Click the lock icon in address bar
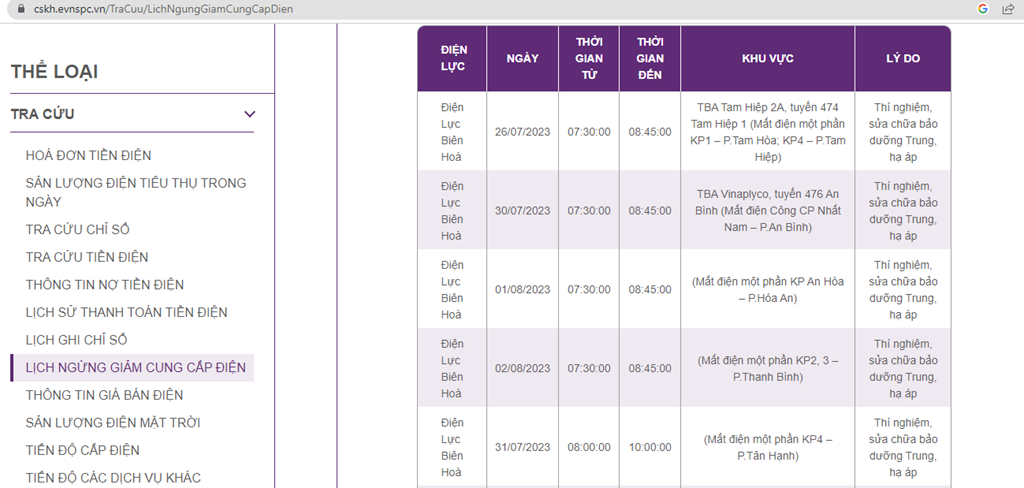 coord(21,9)
